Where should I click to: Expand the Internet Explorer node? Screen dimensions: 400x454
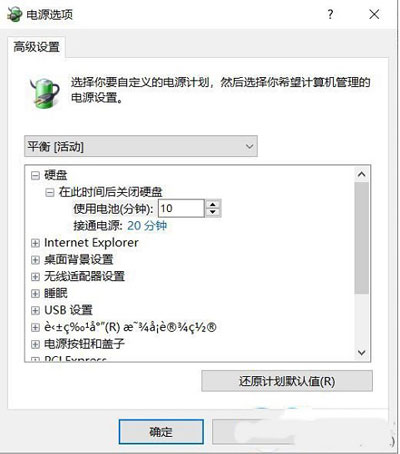click(35, 243)
